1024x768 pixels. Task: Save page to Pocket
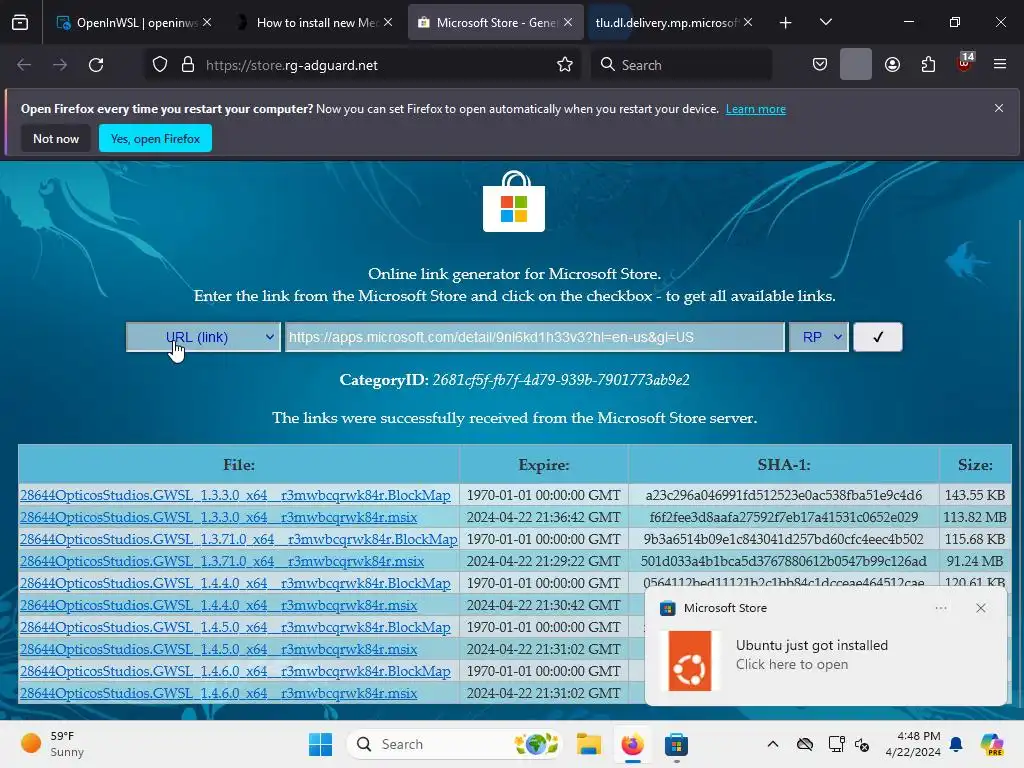coord(820,65)
